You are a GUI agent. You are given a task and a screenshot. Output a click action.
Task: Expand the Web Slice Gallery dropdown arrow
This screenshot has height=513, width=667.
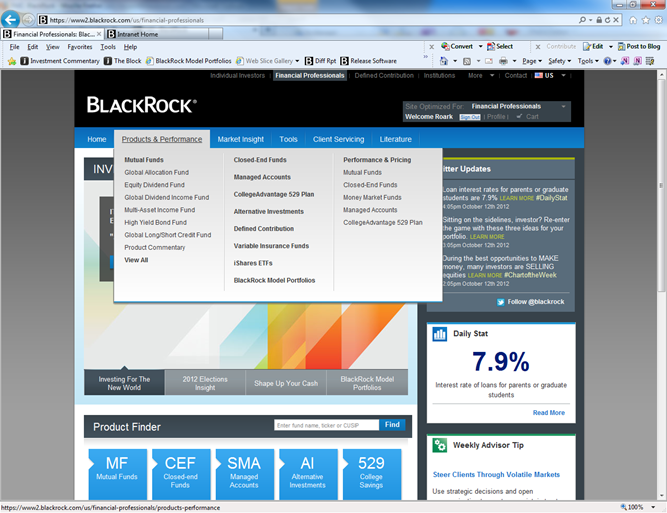click(297, 61)
